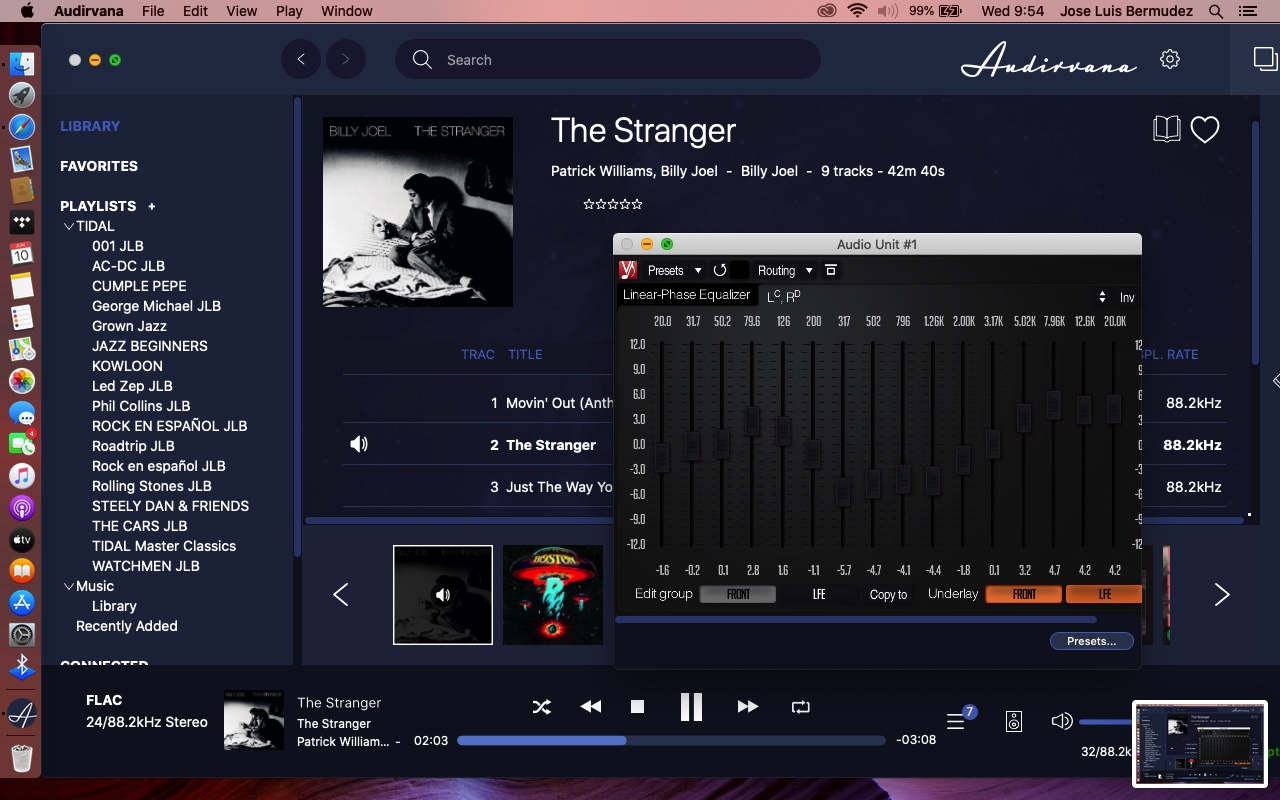
Task: Click the Yamaha-style plugin logo in Audio Unit
Action: (x=628, y=270)
